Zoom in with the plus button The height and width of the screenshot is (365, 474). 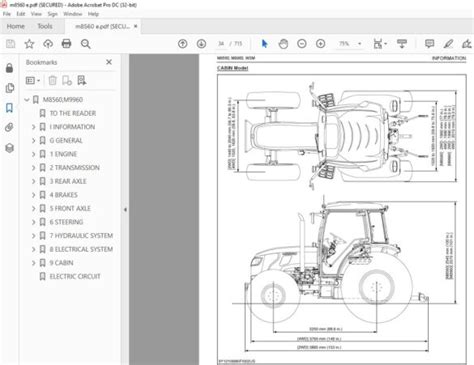(x=321, y=44)
